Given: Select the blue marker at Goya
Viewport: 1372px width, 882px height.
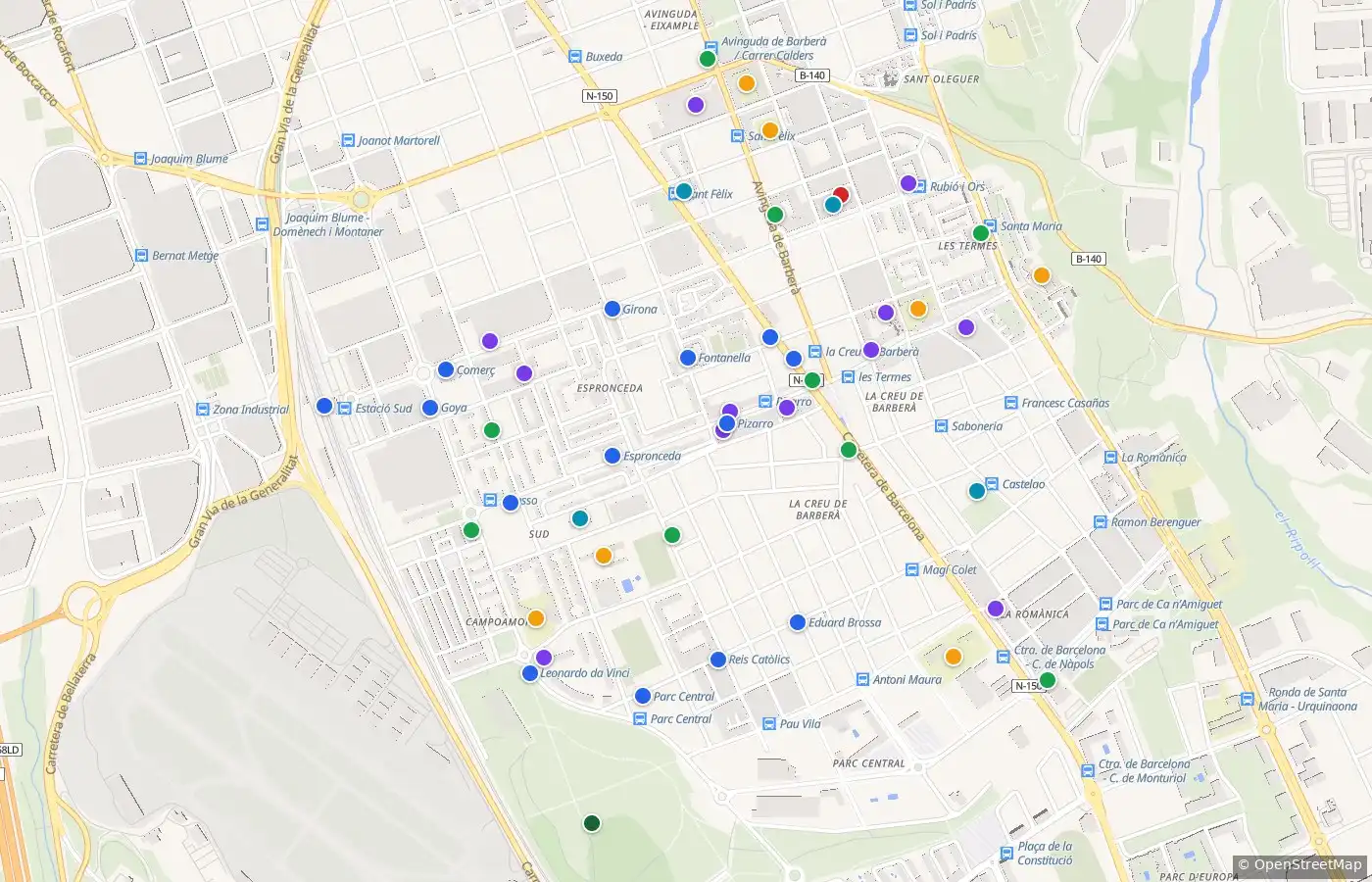Looking at the screenshot, I should pyautogui.click(x=429, y=408).
